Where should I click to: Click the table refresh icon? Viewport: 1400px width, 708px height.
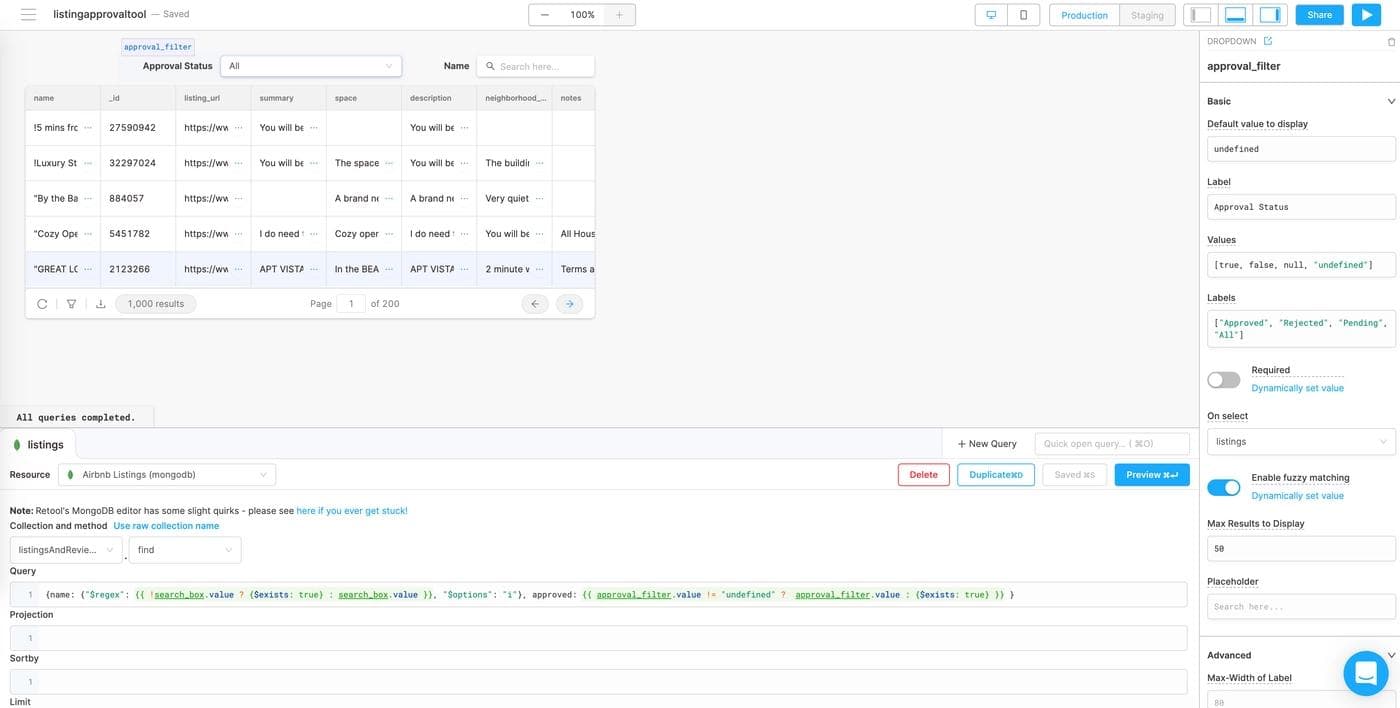click(42, 304)
